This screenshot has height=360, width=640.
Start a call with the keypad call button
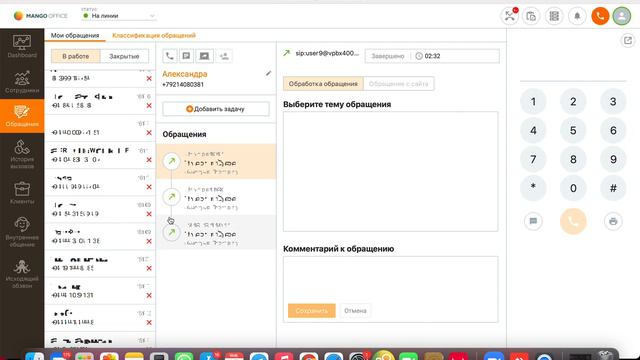(x=573, y=221)
